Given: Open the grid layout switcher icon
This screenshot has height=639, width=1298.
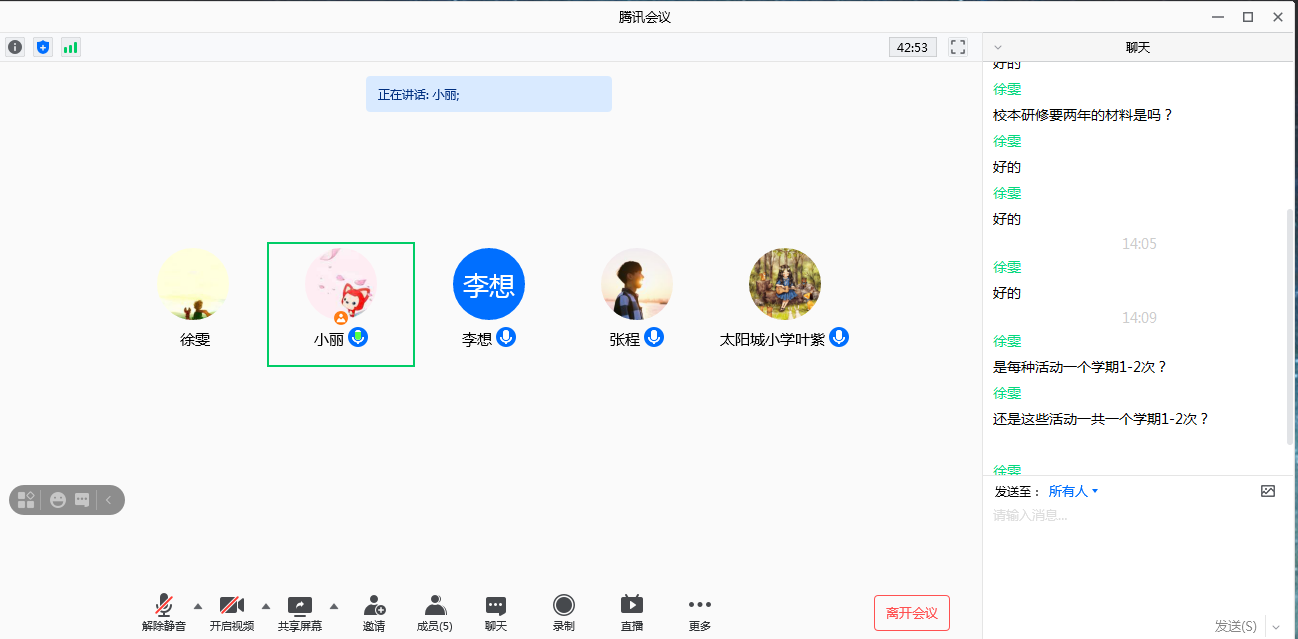Looking at the screenshot, I should [27, 499].
